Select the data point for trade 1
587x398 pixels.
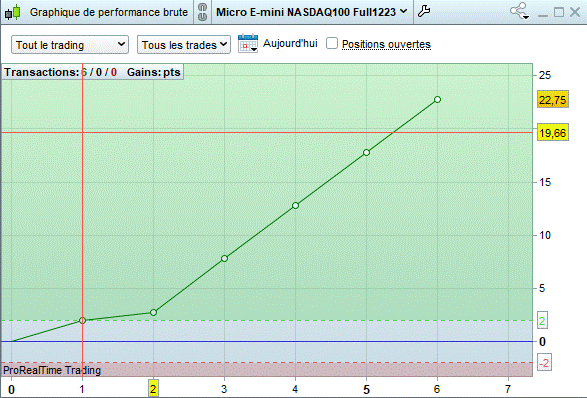[x=82, y=320]
